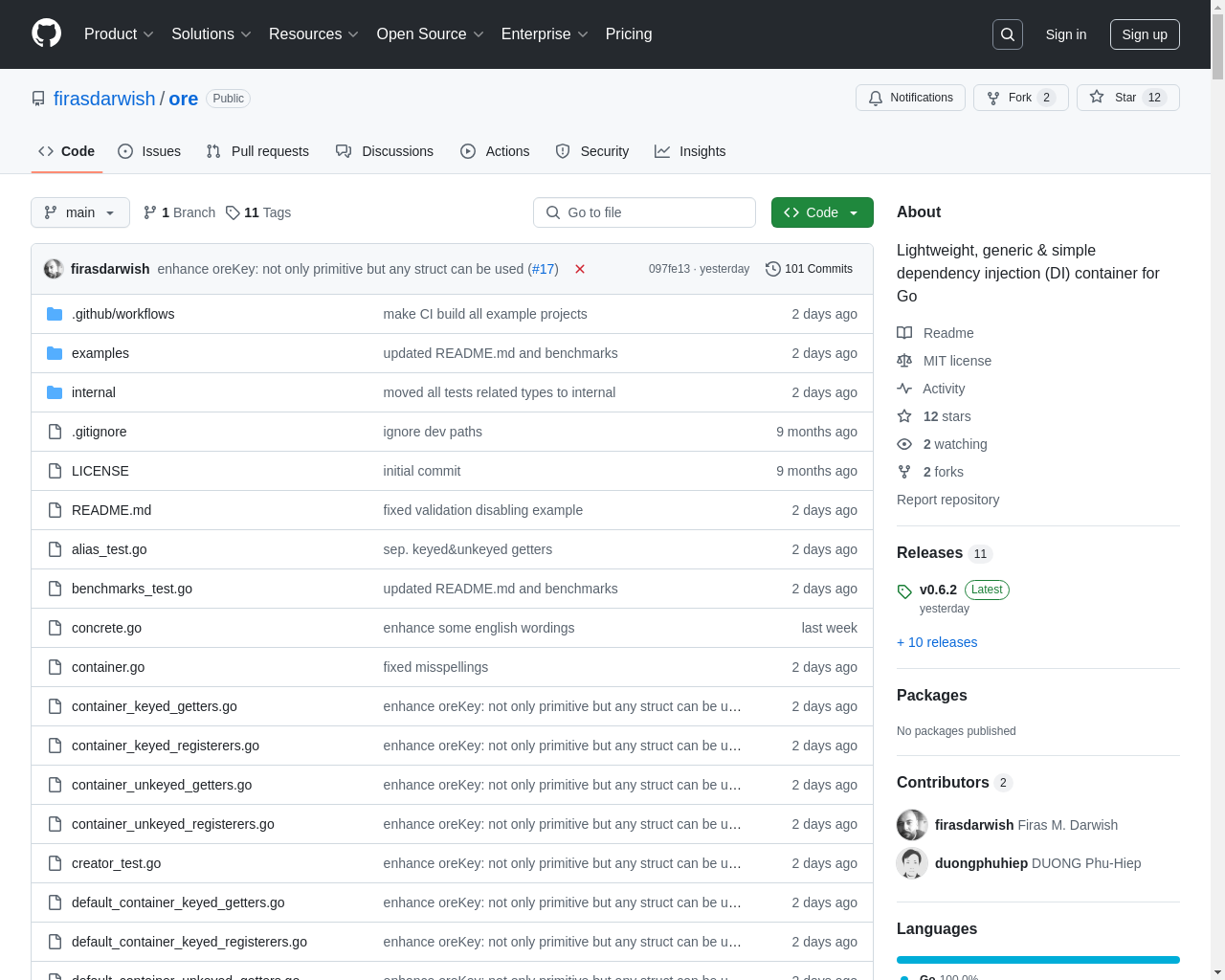This screenshot has height=980, width=1225.
Task: Click the Go language bar
Action: coord(1038,960)
